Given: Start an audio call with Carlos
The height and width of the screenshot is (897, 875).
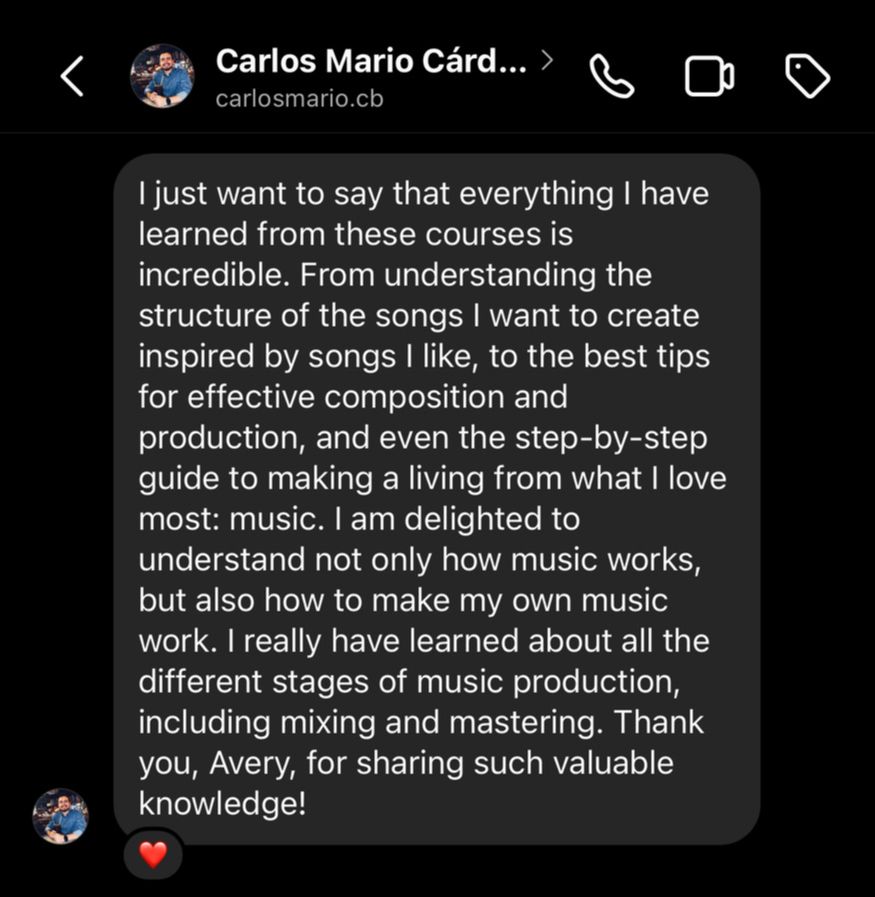Looking at the screenshot, I should (612, 77).
